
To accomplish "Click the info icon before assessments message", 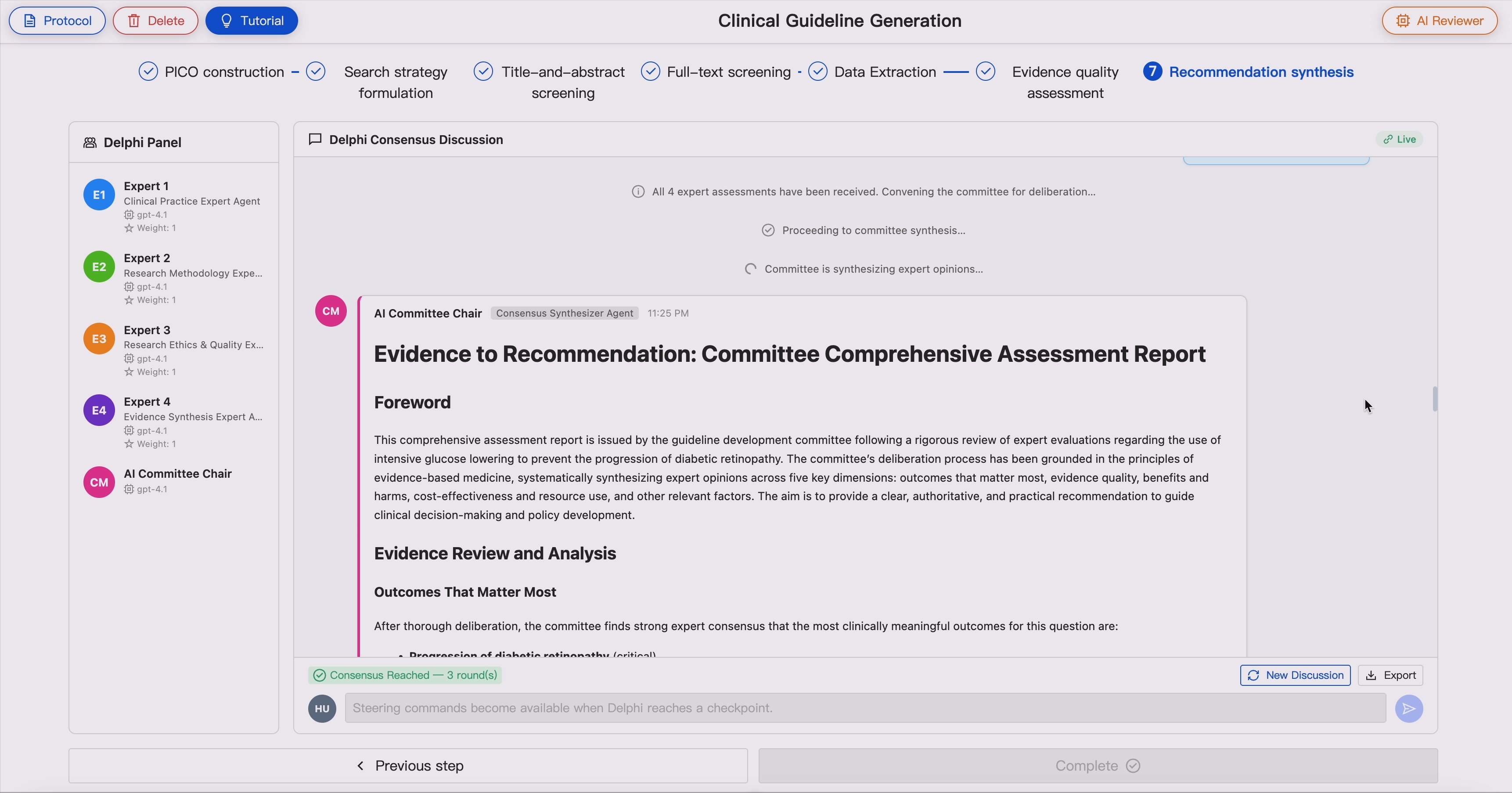I will click(x=638, y=192).
